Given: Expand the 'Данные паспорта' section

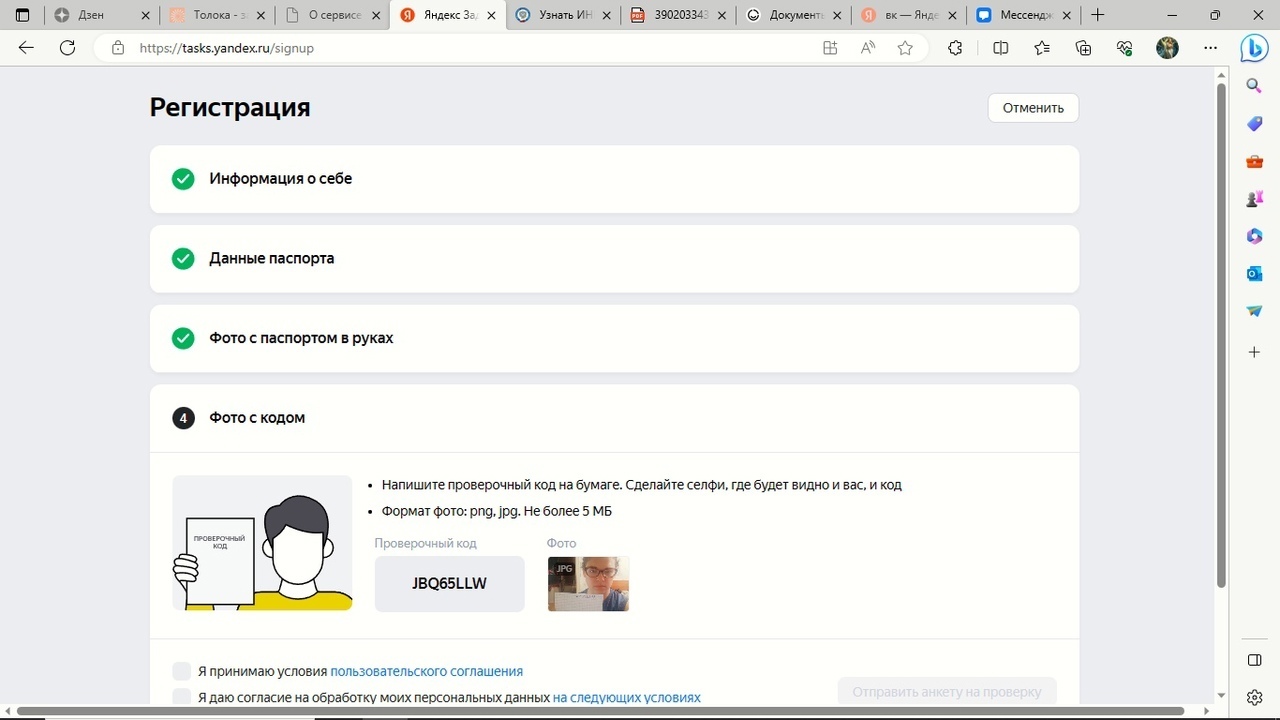Looking at the screenshot, I should tap(614, 258).
